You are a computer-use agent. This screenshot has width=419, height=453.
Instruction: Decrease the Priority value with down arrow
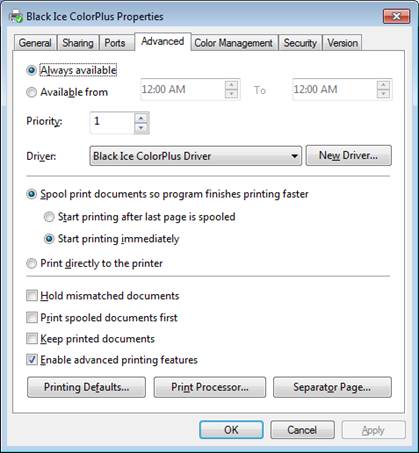point(141,128)
